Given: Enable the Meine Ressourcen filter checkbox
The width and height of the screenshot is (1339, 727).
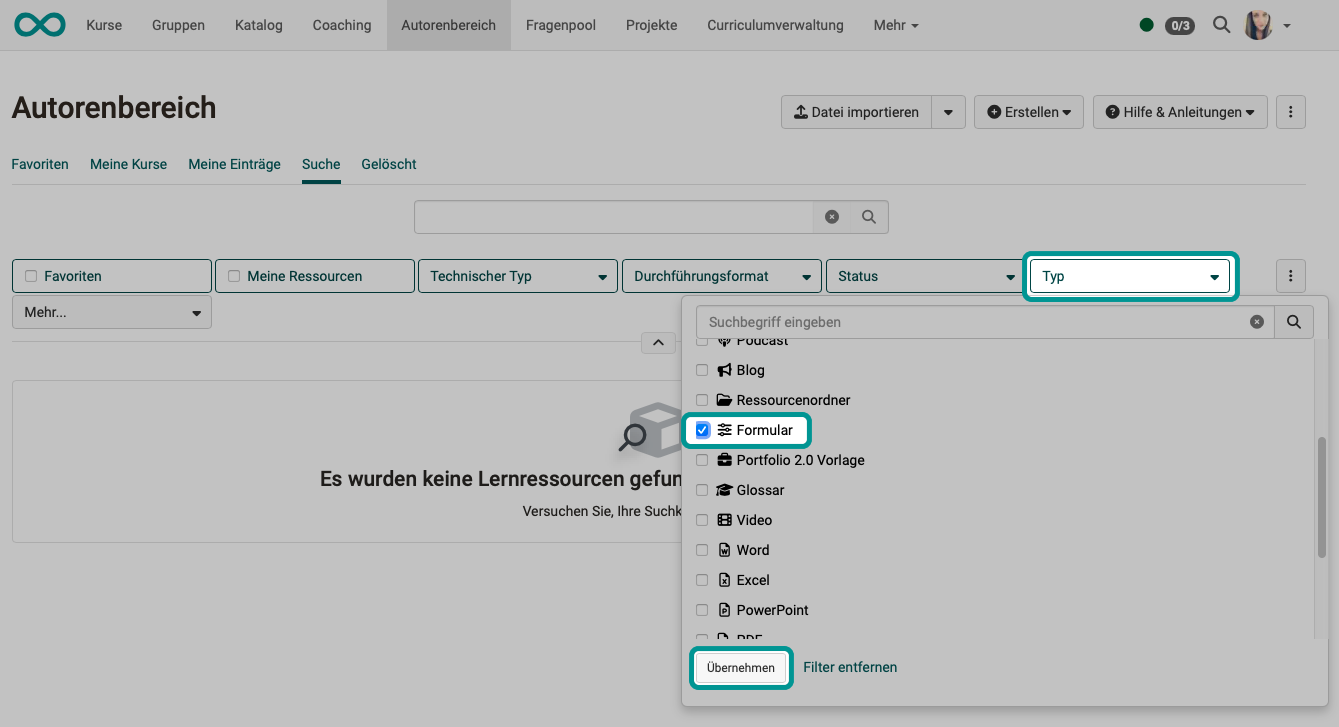Looking at the screenshot, I should tap(234, 275).
